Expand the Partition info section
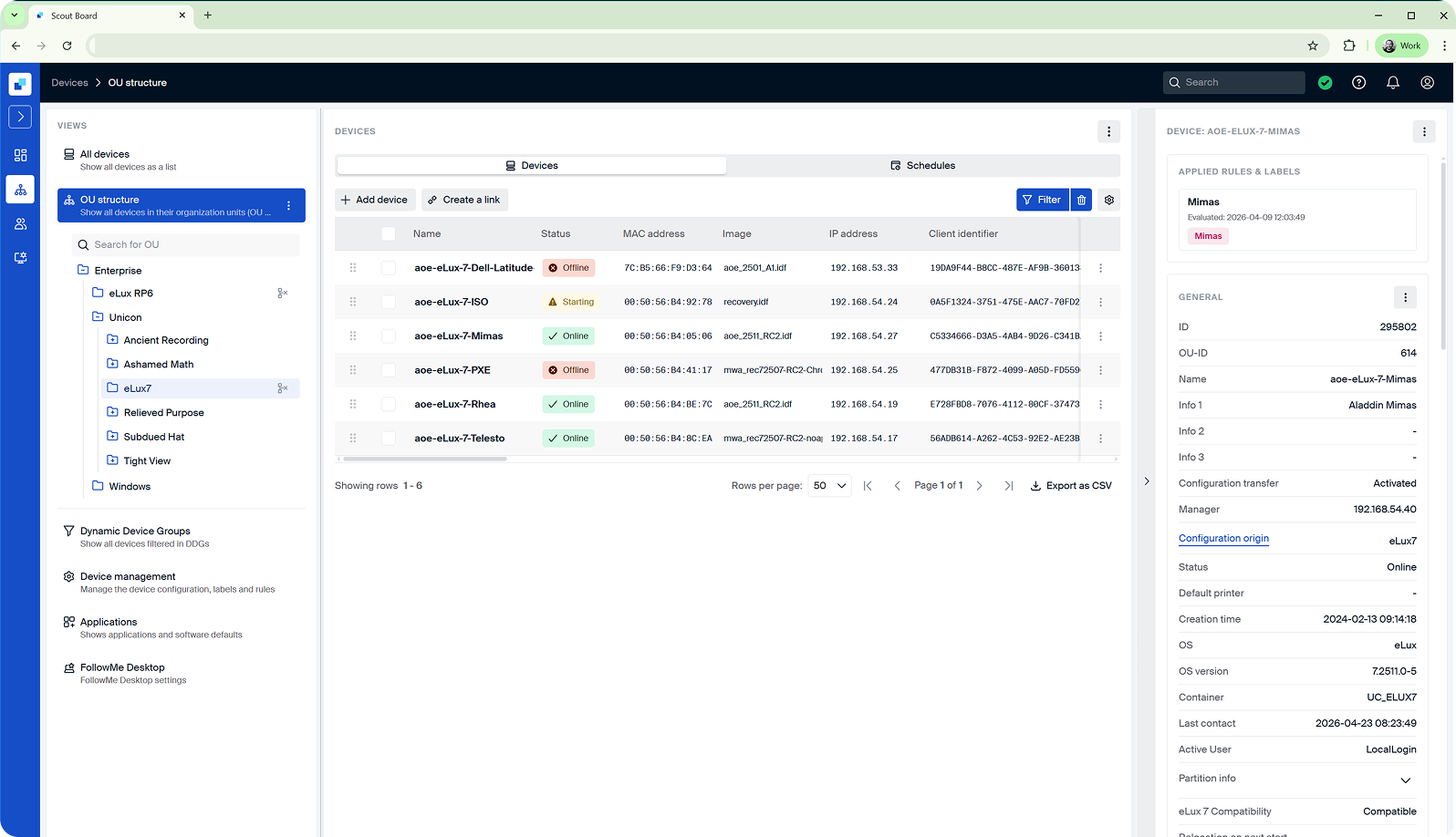The width and height of the screenshot is (1456, 837). pyautogui.click(x=1406, y=780)
